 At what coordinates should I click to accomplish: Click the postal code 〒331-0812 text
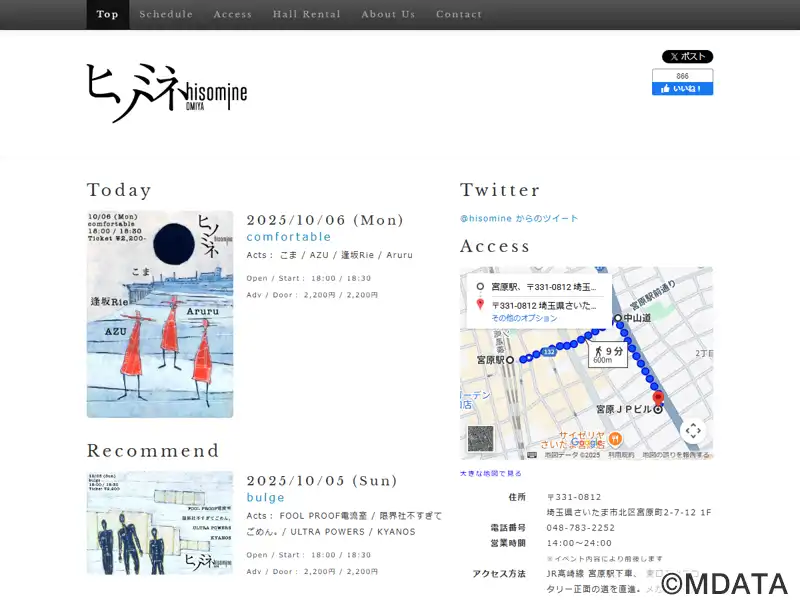tap(574, 497)
